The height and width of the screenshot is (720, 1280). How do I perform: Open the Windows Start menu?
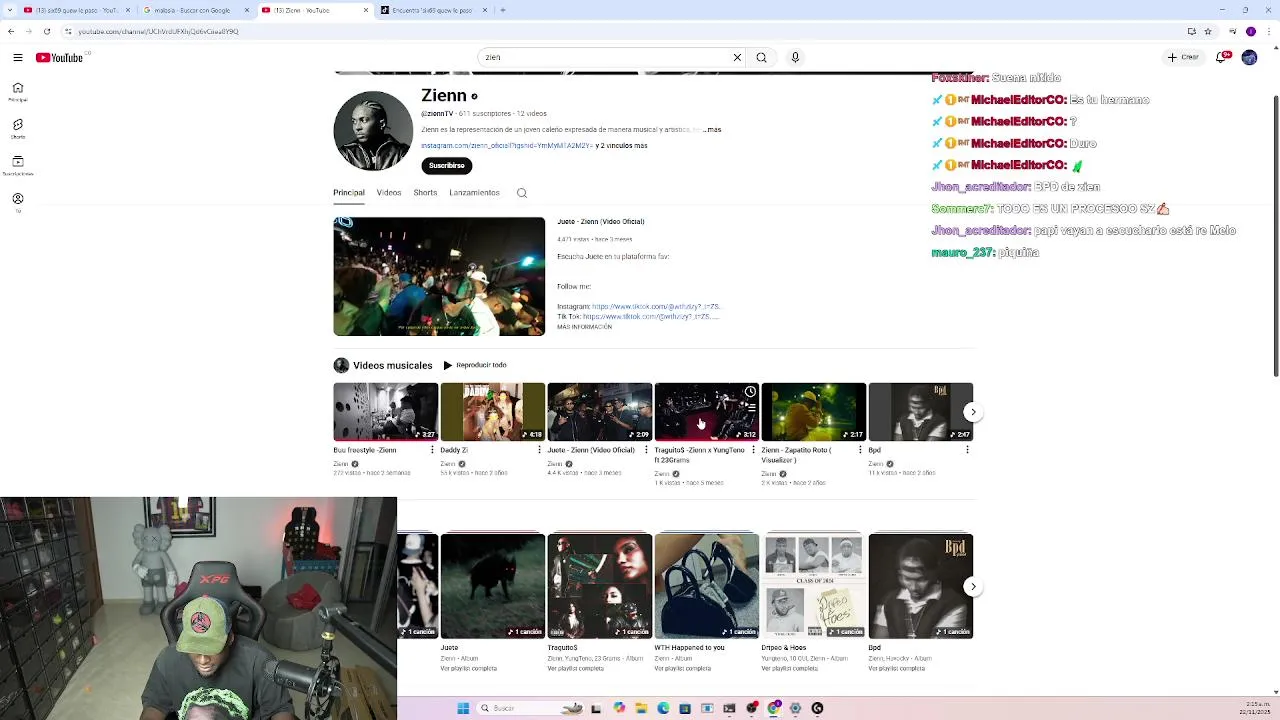[463, 708]
